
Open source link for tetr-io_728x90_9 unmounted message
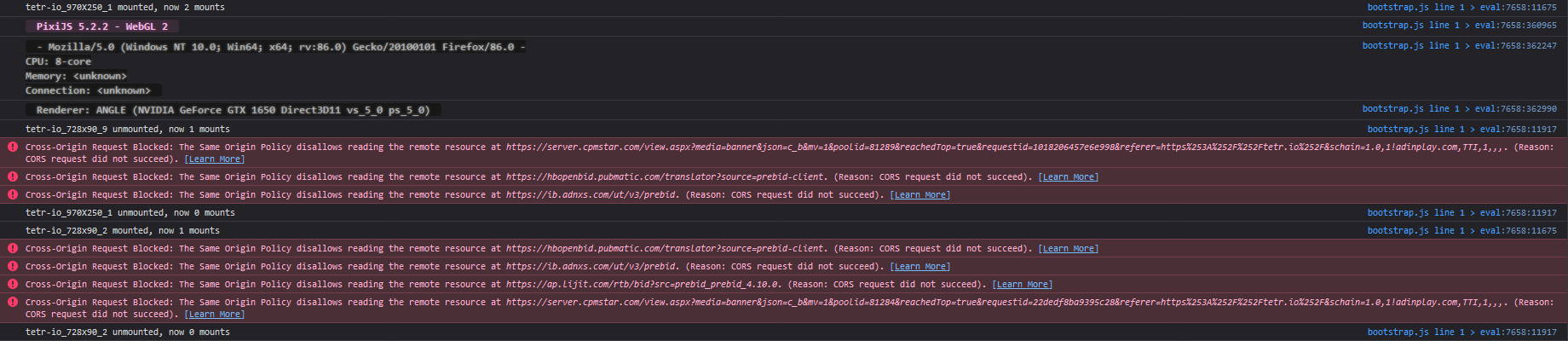[1461, 130]
